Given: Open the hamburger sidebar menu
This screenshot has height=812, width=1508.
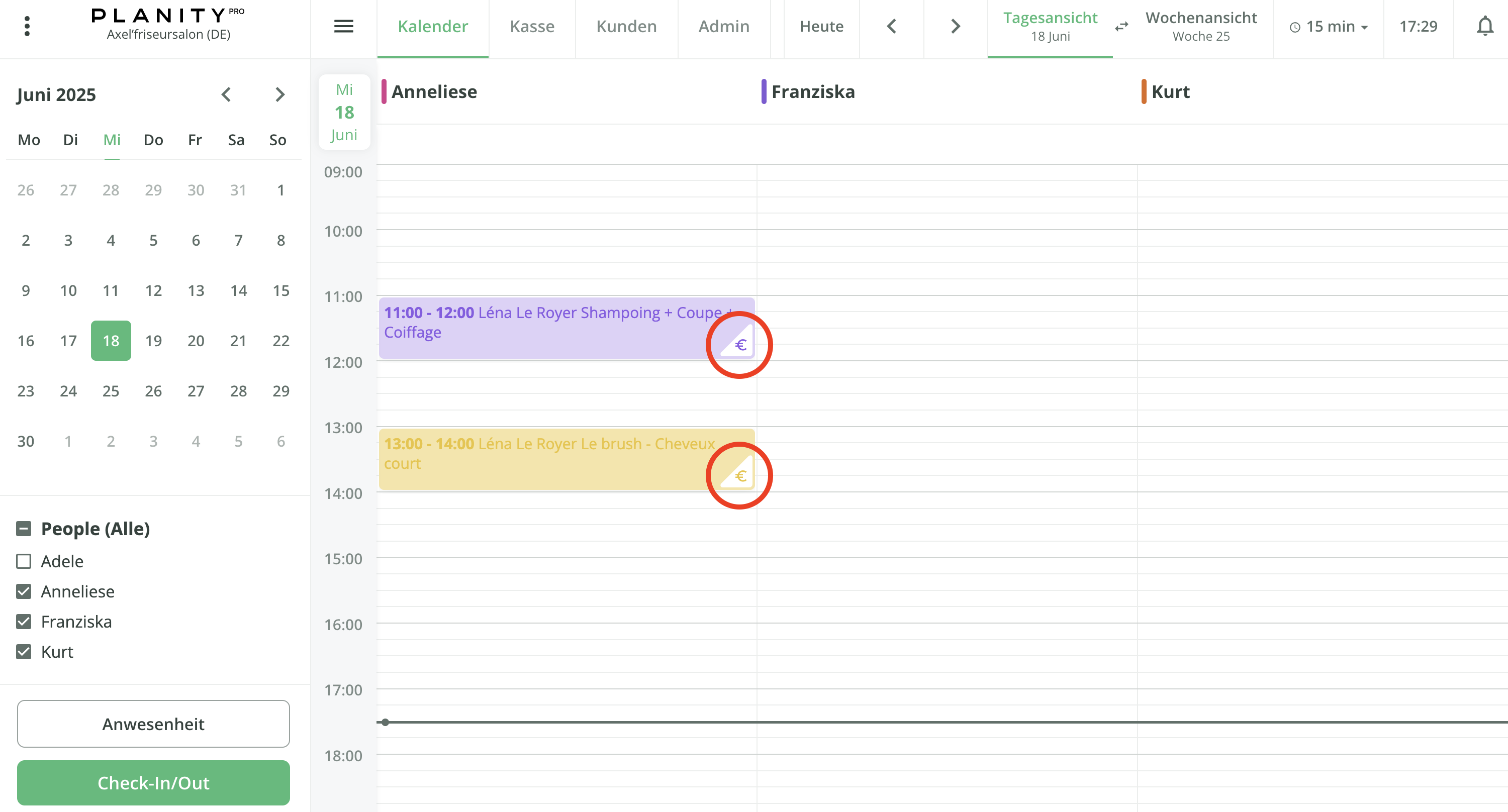Looking at the screenshot, I should click(x=344, y=26).
